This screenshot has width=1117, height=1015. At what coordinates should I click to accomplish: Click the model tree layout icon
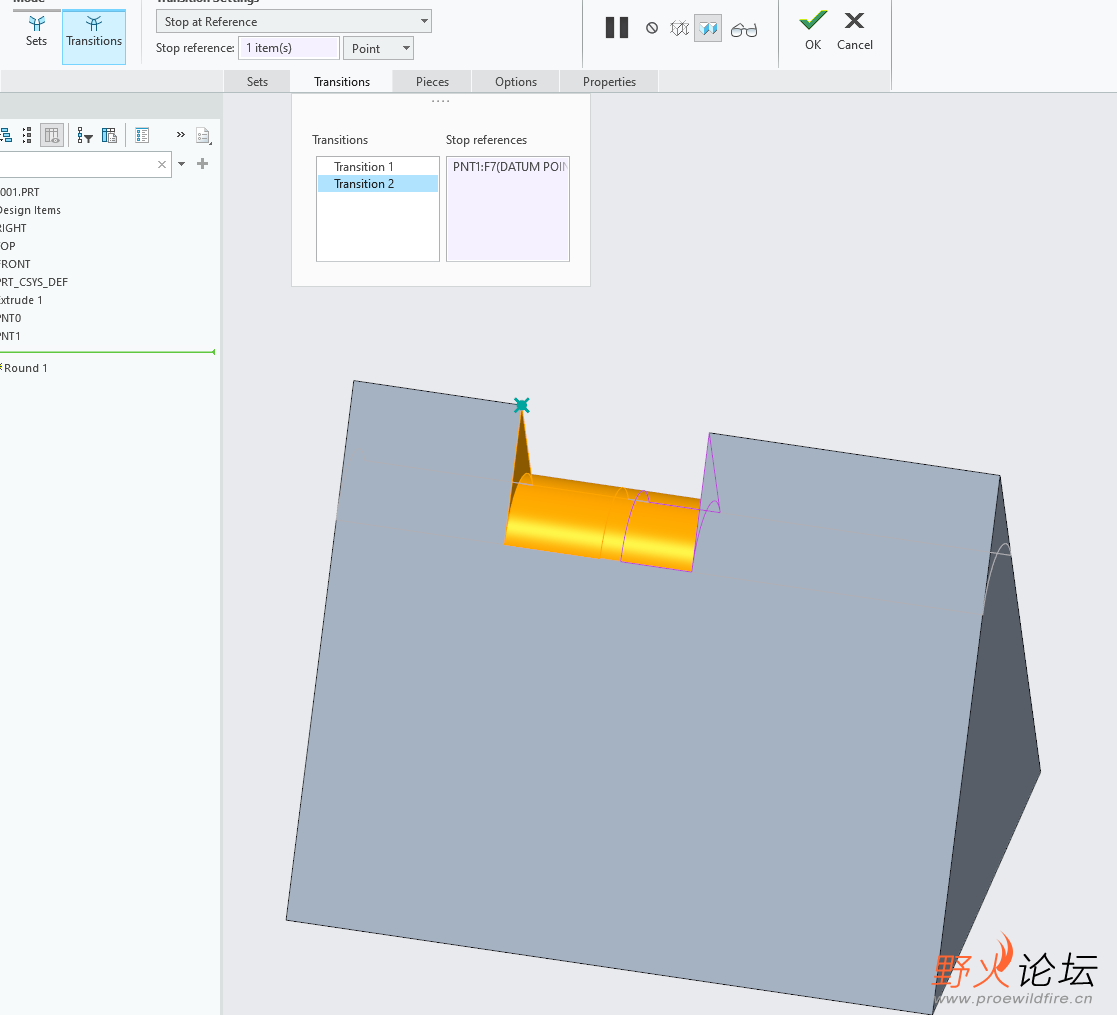click(6, 135)
